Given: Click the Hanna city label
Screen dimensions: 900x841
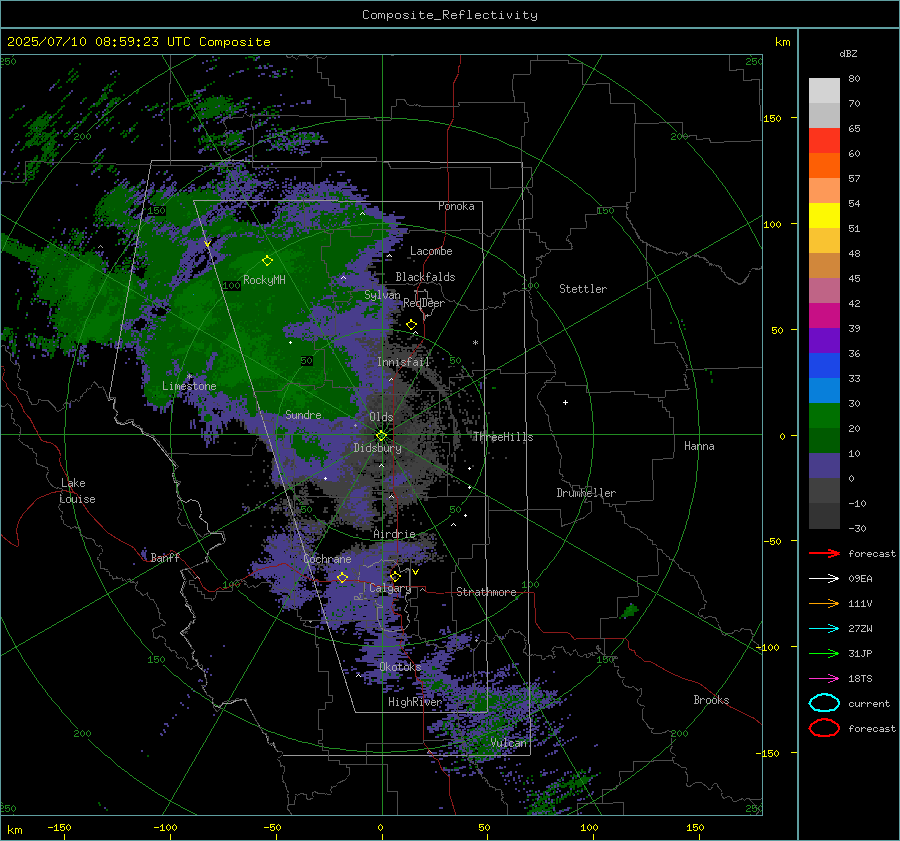Looking at the screenshot, I should click(699, 446).
